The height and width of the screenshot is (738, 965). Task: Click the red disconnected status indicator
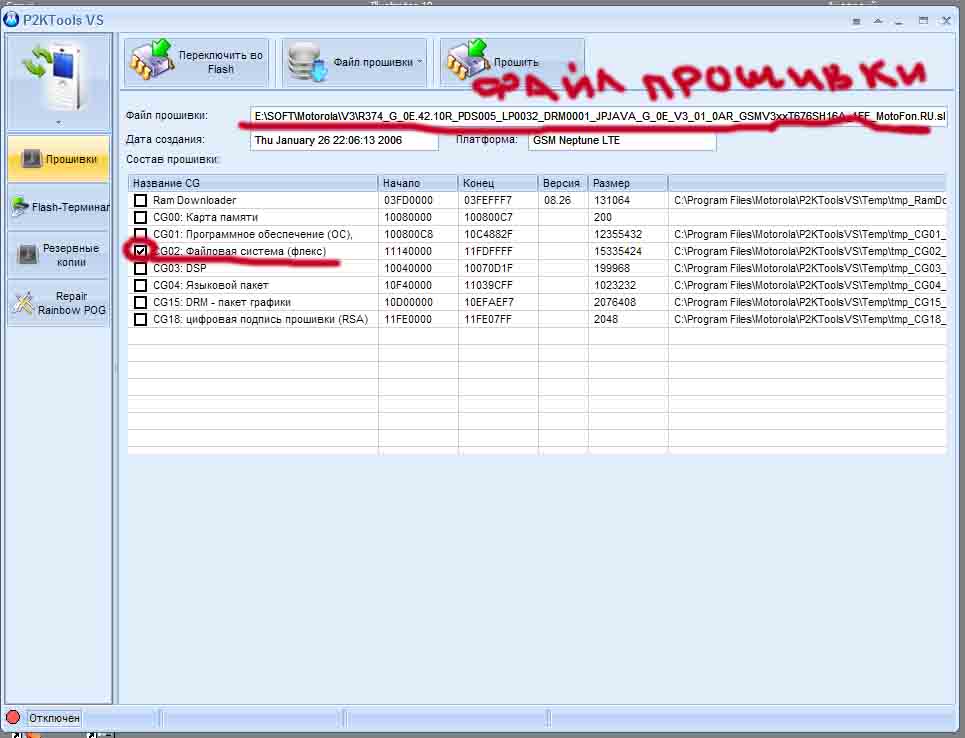pos(13,717)
